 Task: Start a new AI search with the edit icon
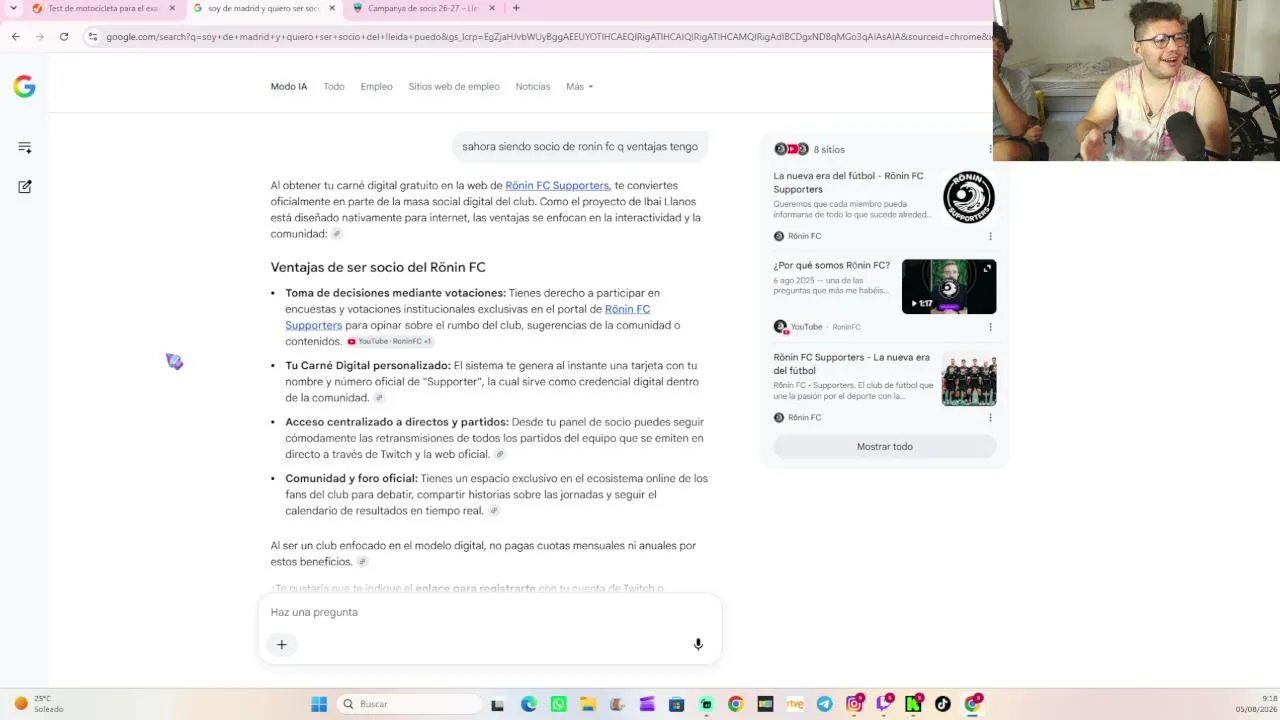point(25,187)
